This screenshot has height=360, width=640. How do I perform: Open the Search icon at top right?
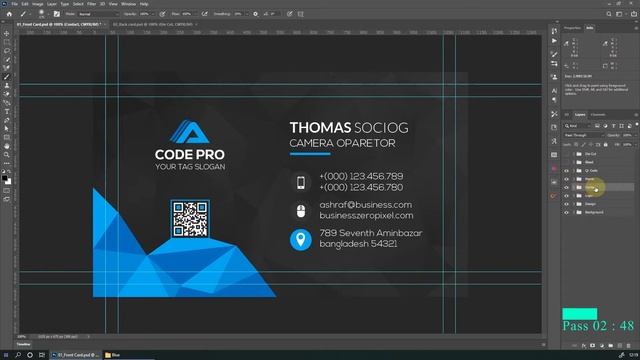(609, 14)
